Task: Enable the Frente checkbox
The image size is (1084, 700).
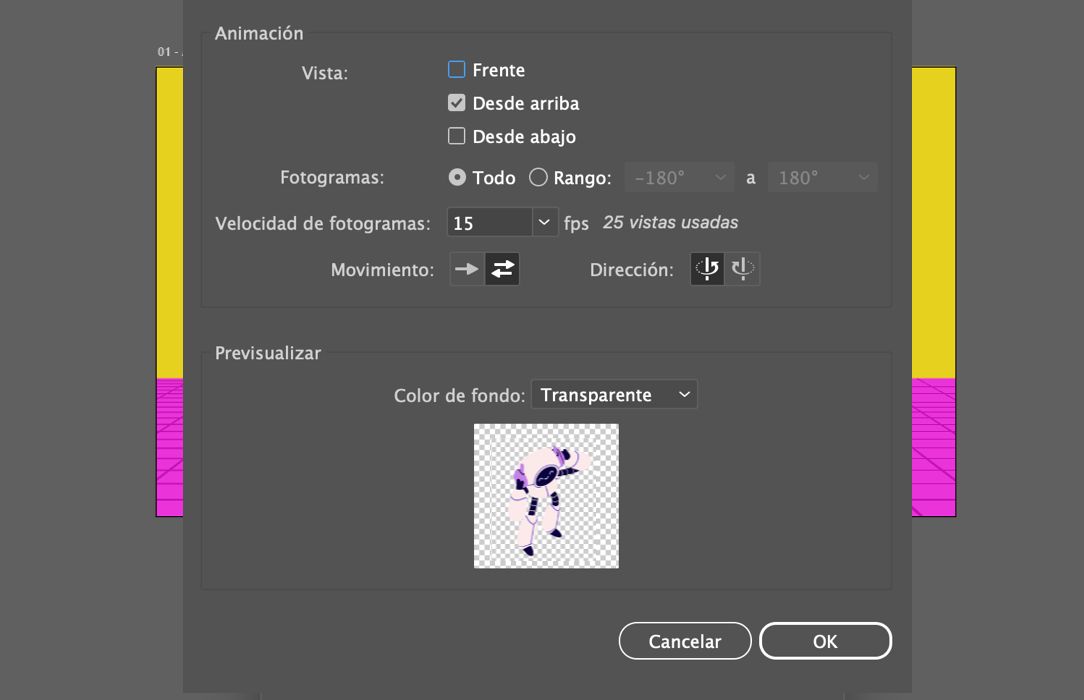Action: [456, 69]
